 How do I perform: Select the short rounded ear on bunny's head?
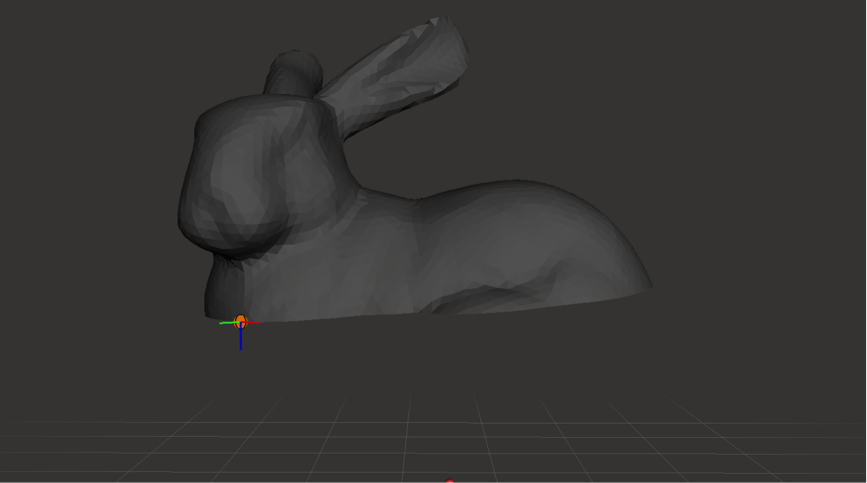[x=294, y=72]
